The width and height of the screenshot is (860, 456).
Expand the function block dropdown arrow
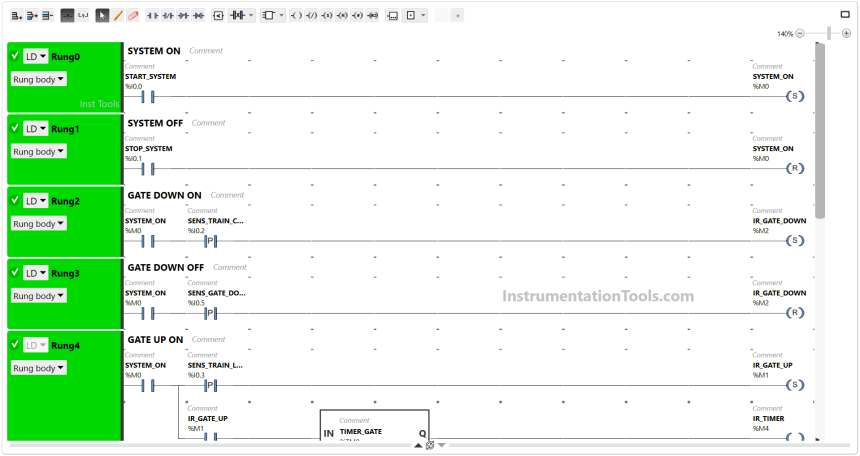281,15
